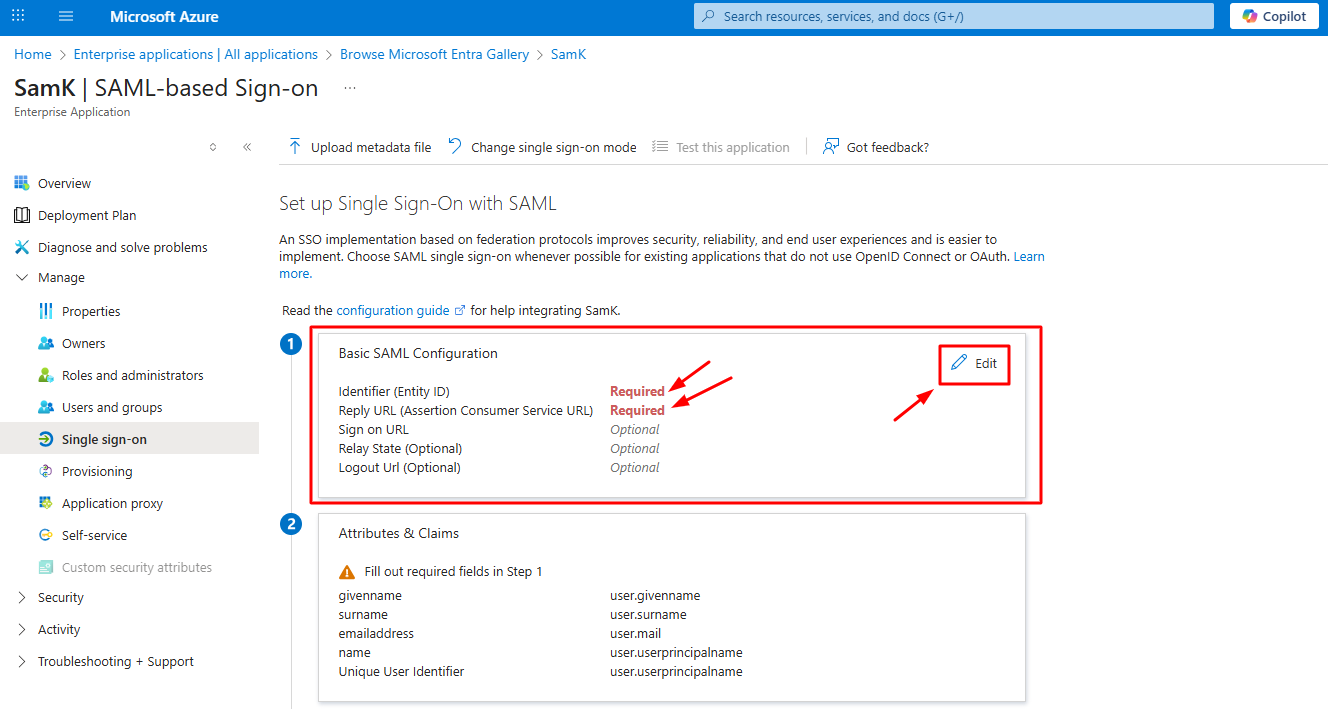Click the warning icon beside Fill out required fields
This screenshot has width=1328, height=709.
click(x=347, y=572)
